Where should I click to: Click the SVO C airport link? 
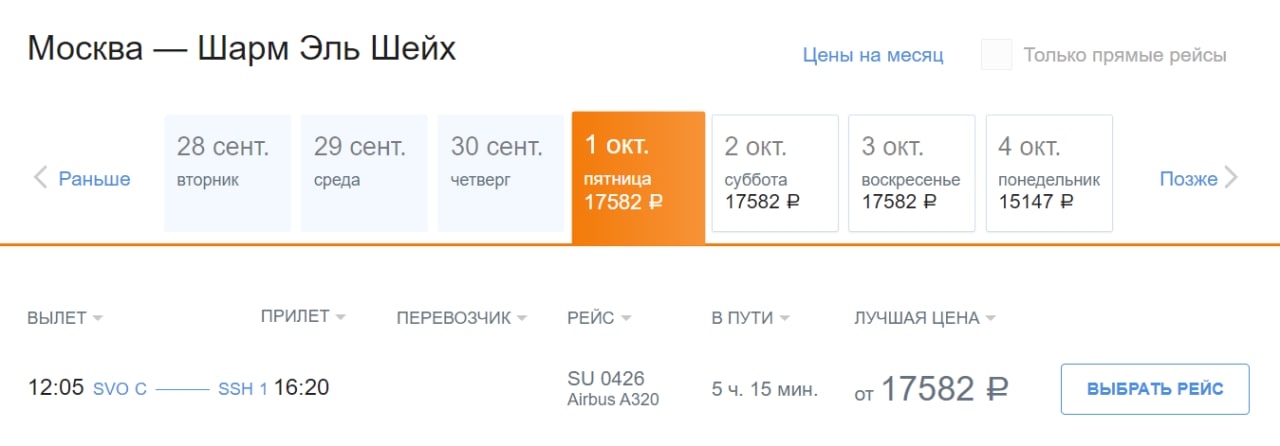coord(120,389)
